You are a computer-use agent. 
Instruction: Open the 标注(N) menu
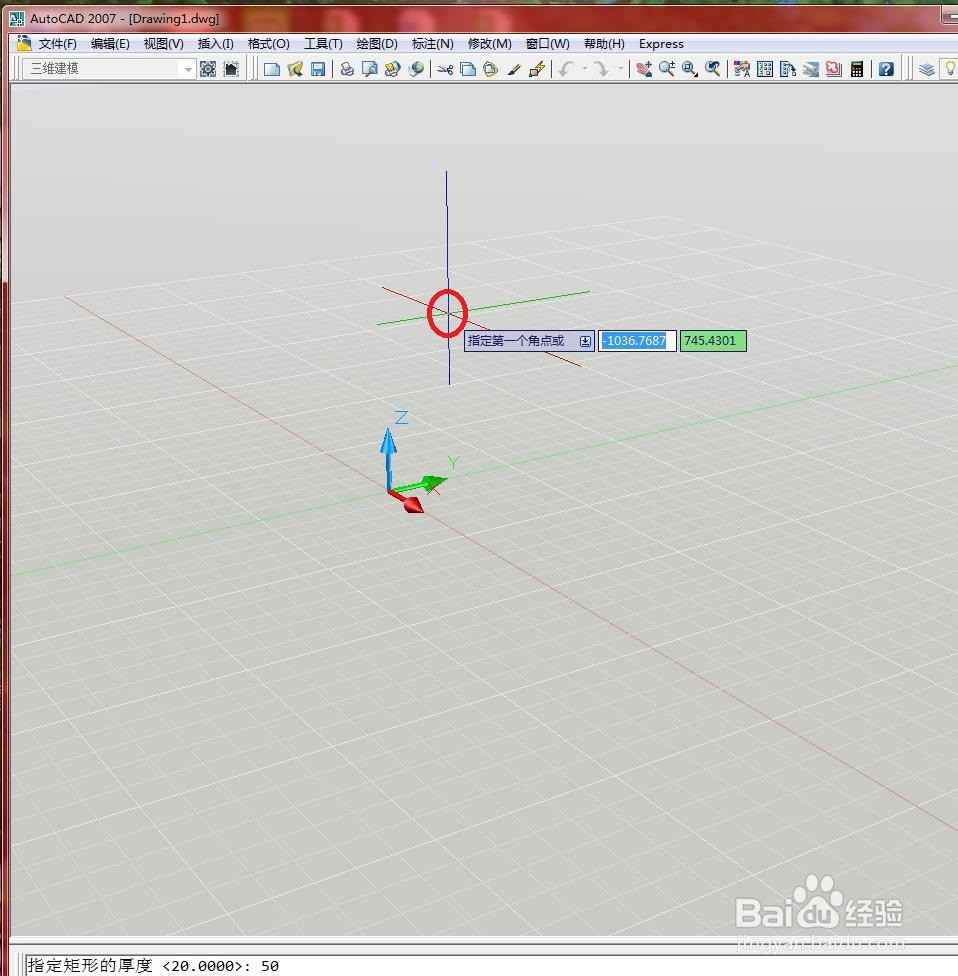click(432, 44)
